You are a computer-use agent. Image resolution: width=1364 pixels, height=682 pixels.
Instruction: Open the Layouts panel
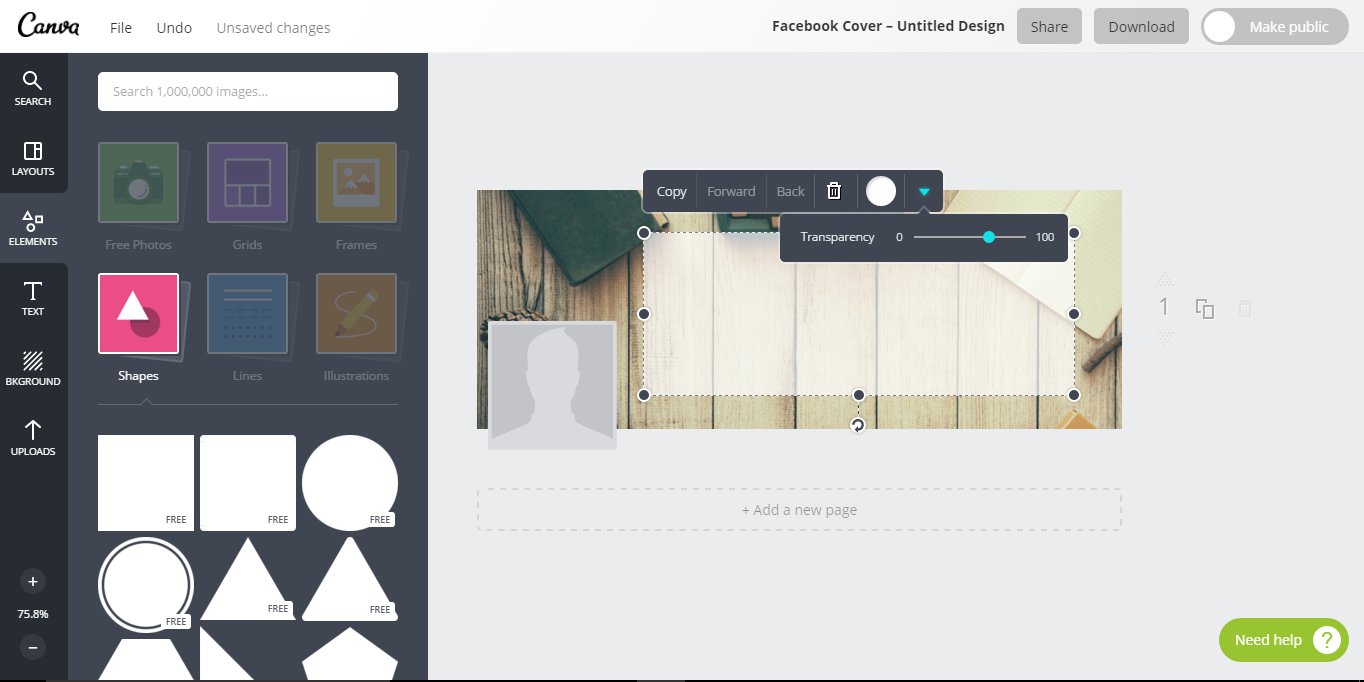pos(33,158)
